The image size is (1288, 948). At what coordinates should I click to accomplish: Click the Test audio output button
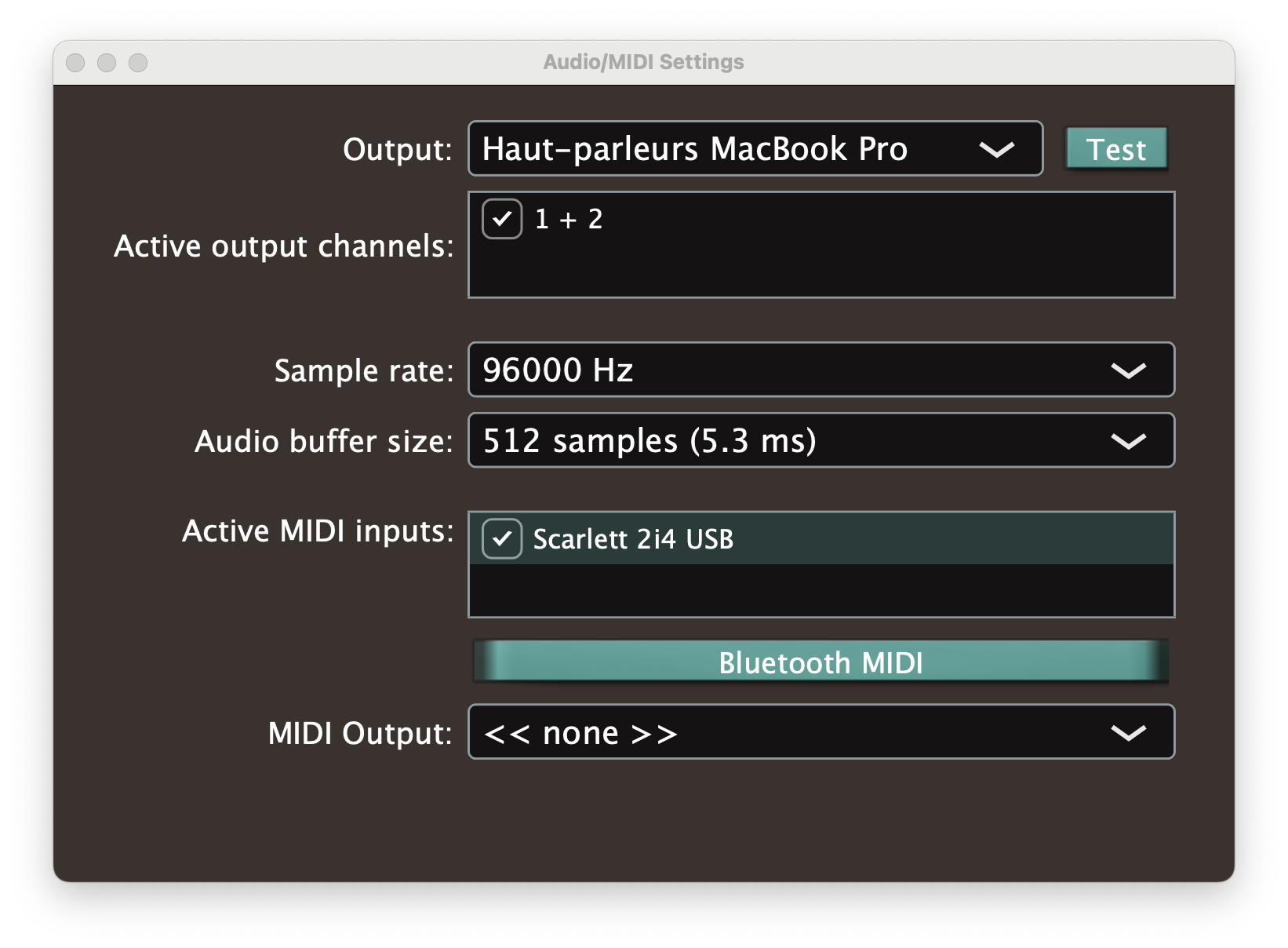coord(1115,149)
